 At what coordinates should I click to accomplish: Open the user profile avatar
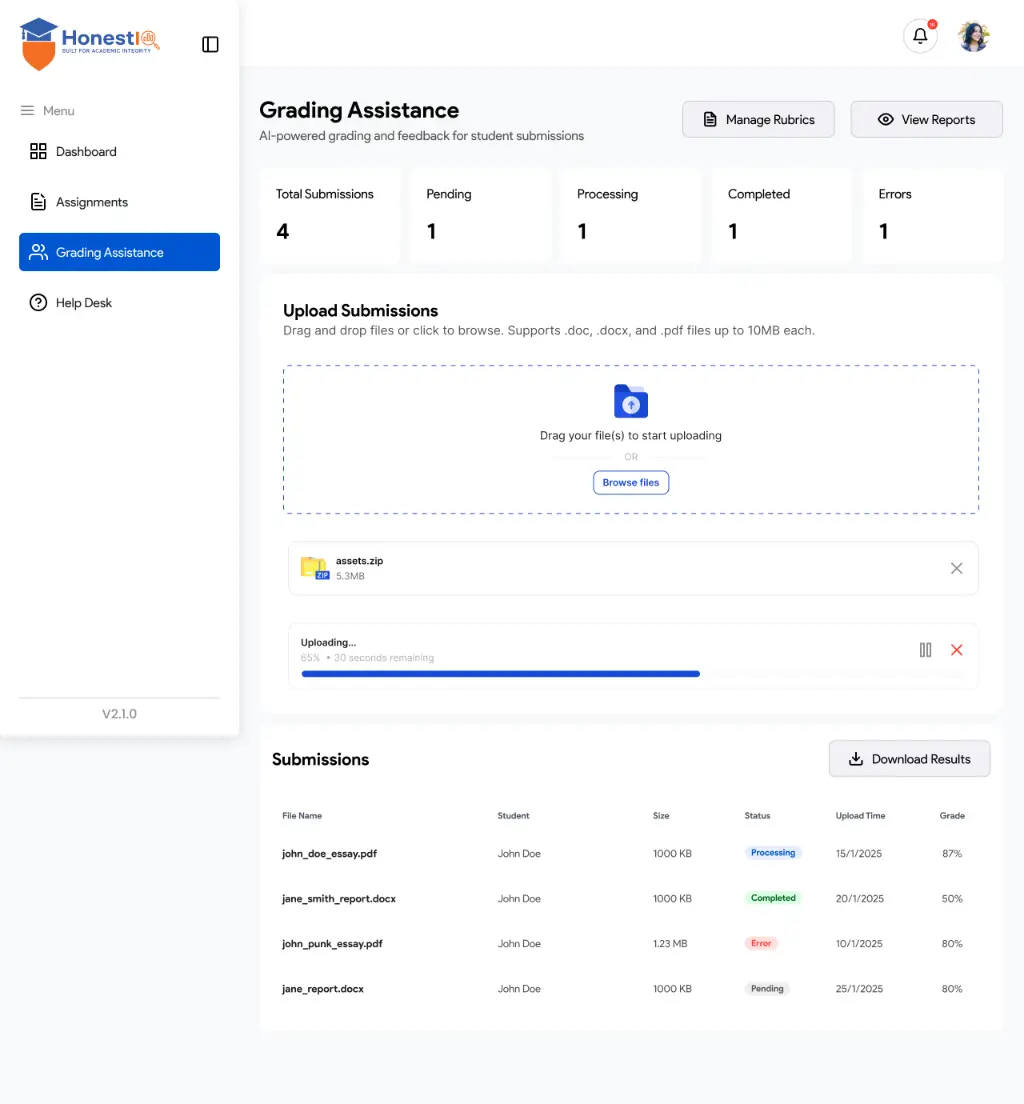click(973, 37)
